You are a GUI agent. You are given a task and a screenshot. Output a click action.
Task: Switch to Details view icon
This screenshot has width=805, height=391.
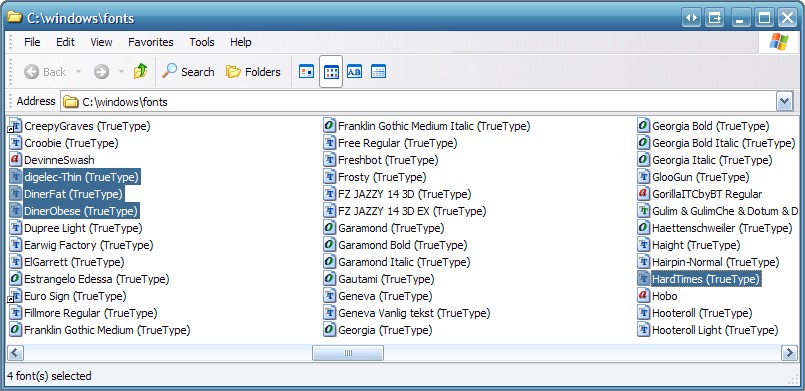click(378, 72)
